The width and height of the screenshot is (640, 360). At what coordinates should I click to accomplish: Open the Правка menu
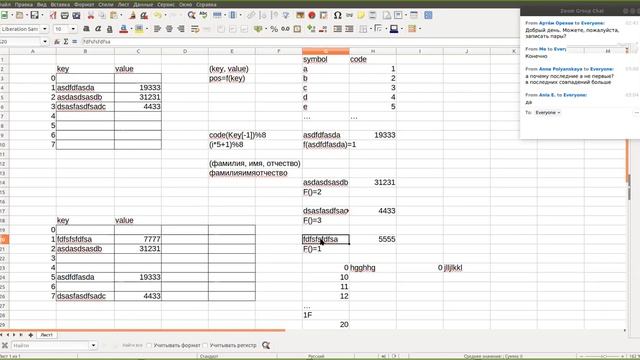pyautogui.click(x=23, y=4)
